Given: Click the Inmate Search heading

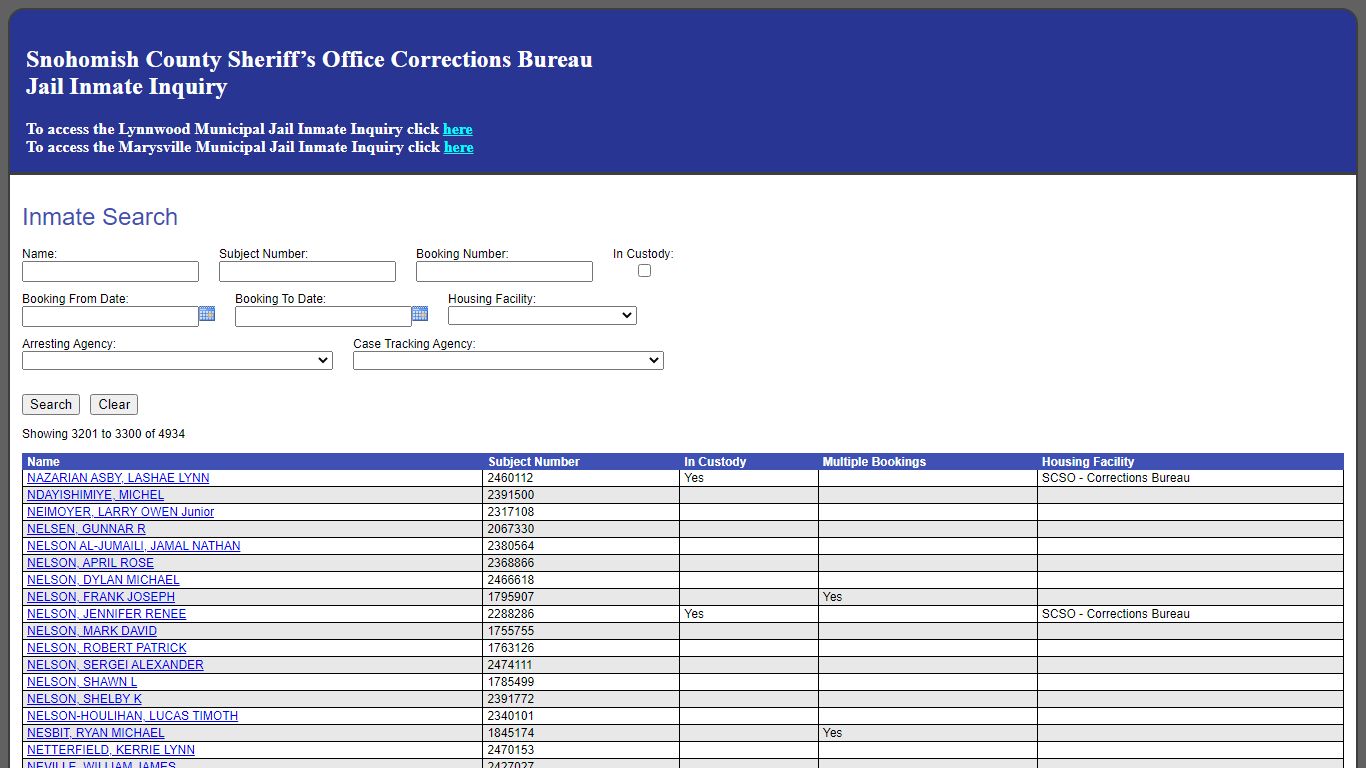Looking at the screenshot, I should [x=100, y=217].
